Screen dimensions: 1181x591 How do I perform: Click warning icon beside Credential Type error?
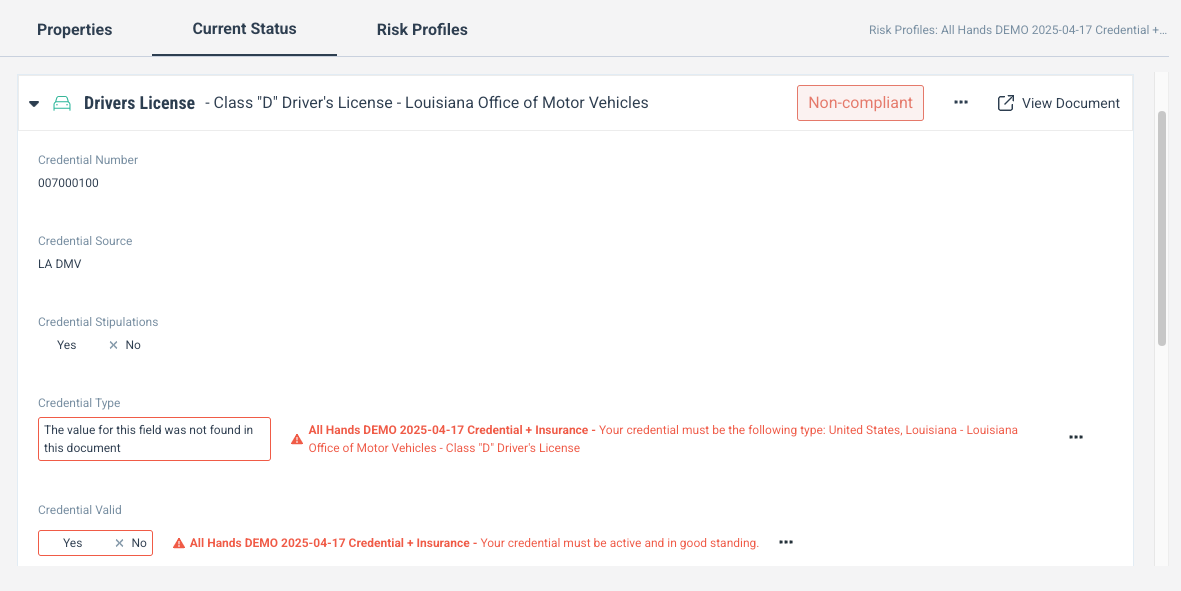297,438
